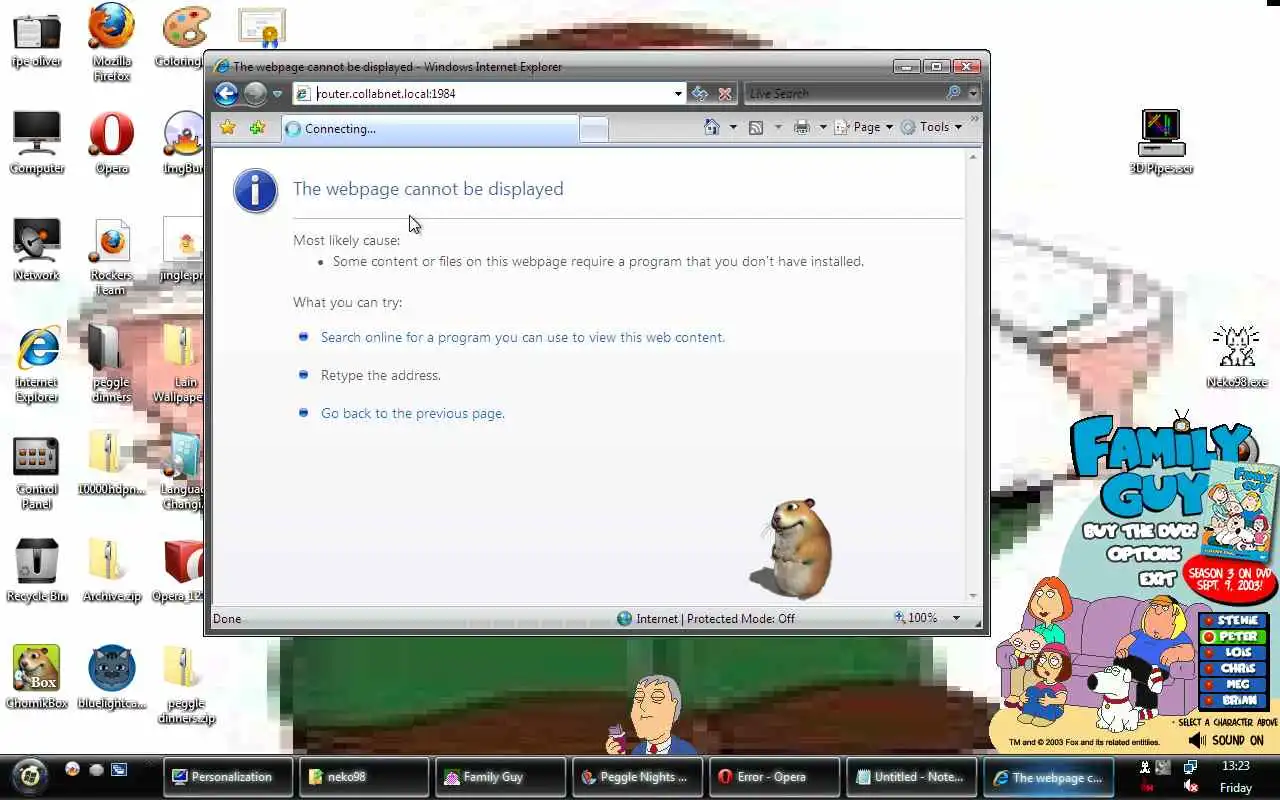Image resolution: width=1280 pixels, height=800 pixels.
Task: Open the recent pages dropdown beside Forward
Action: click(x=278, y=94)
